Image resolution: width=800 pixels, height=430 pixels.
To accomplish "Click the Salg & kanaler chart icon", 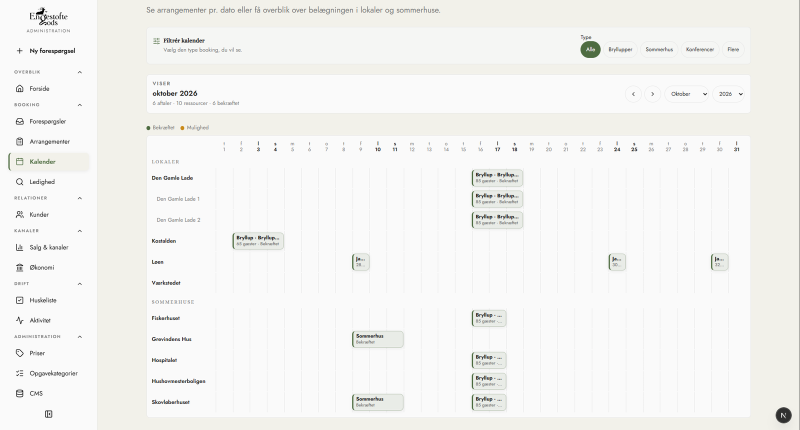I will pyautogui.click(x=19, y=247).
